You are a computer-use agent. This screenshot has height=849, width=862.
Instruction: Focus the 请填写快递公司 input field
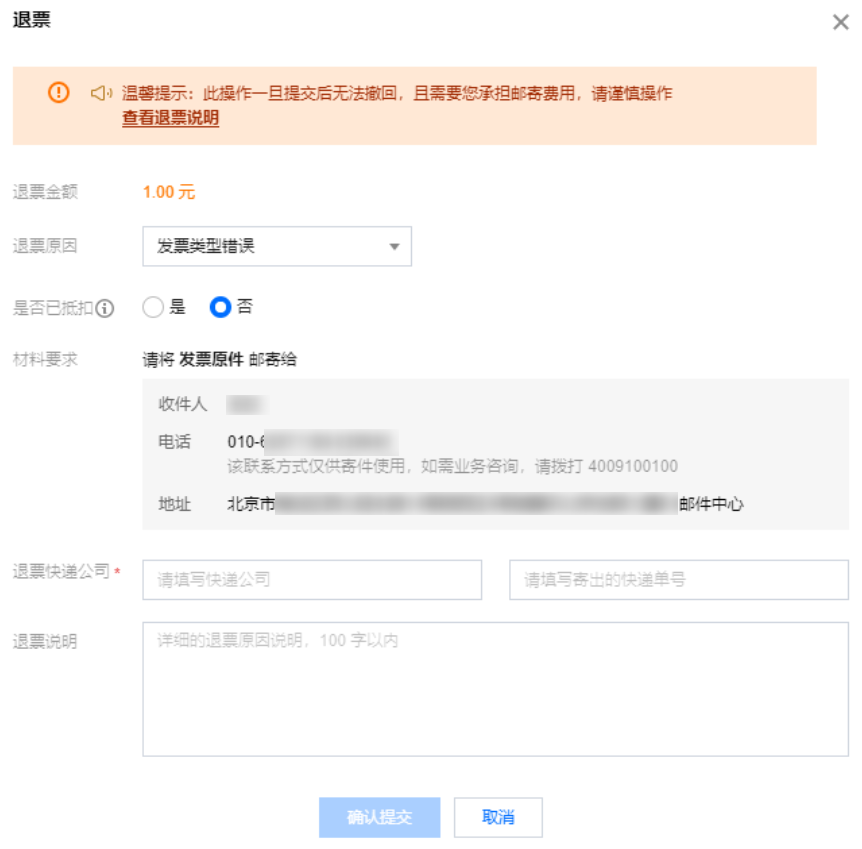(x=312, y=580)
